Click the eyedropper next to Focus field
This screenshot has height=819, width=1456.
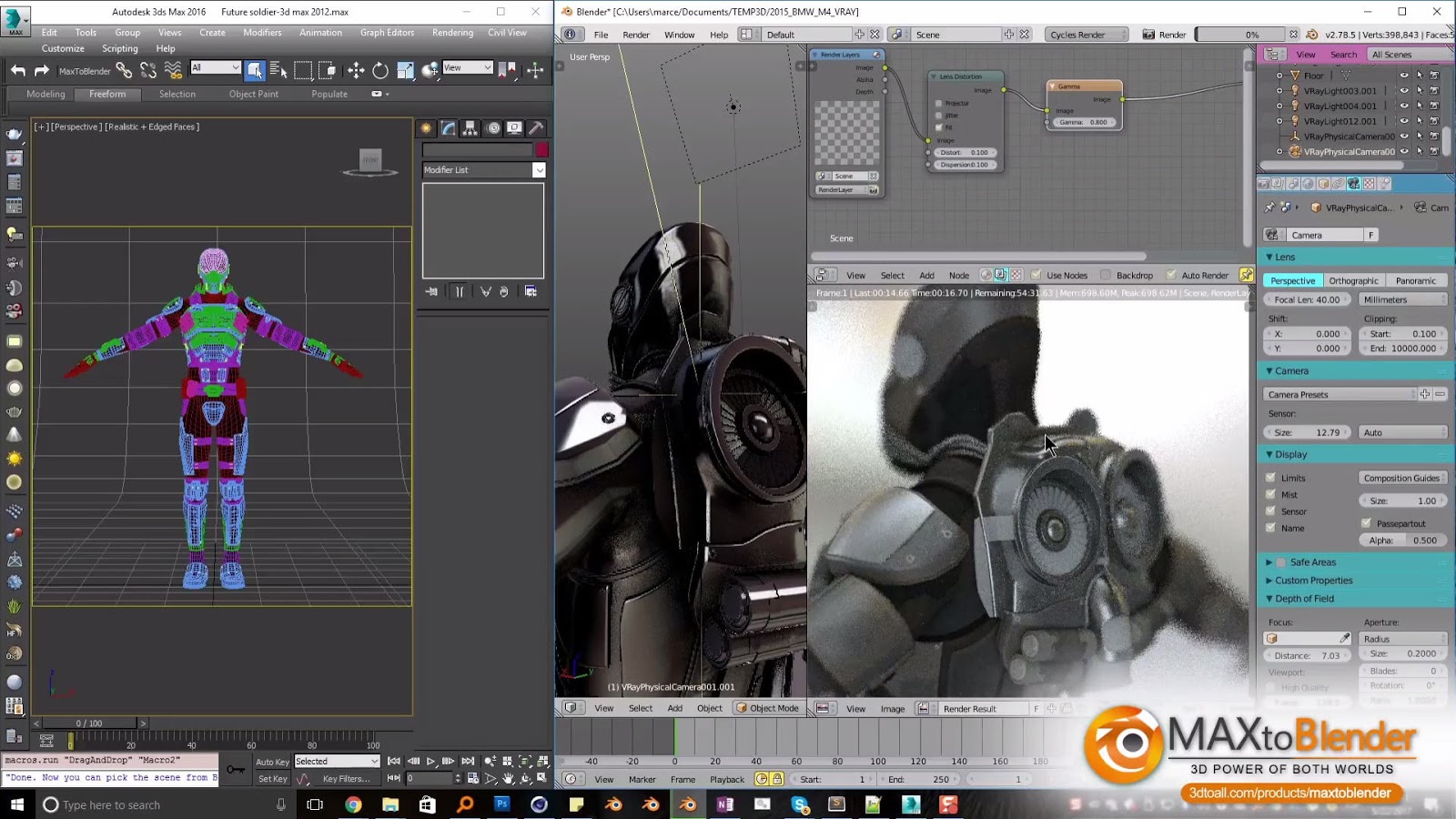click(x=1345, y=638)
